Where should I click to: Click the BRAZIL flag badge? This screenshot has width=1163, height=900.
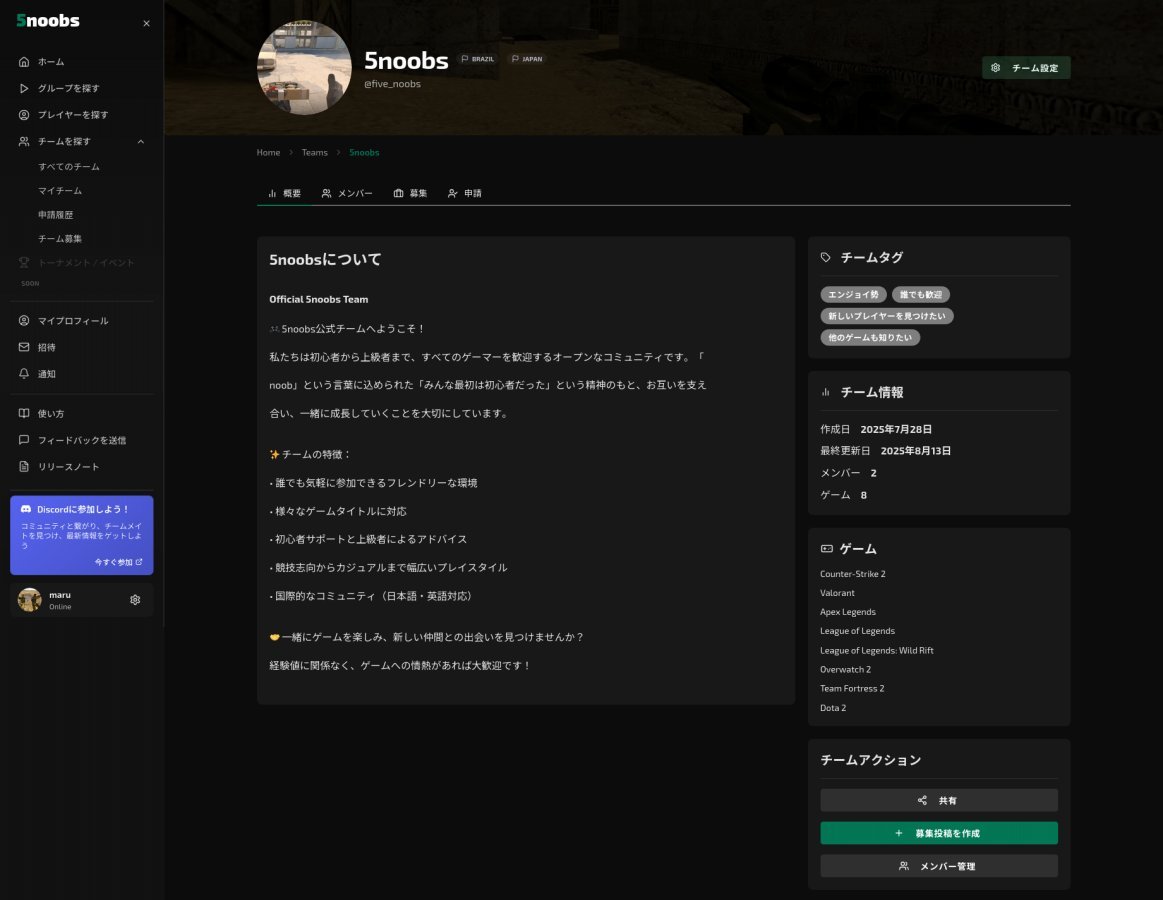pyautogui.click(x=478, y=59)
